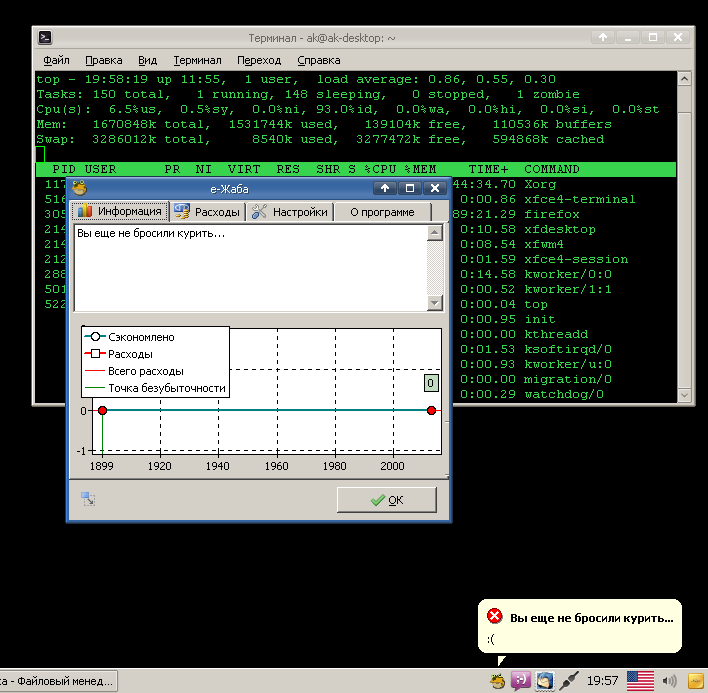Expand the Вид menu in terminal

point(147,60)
